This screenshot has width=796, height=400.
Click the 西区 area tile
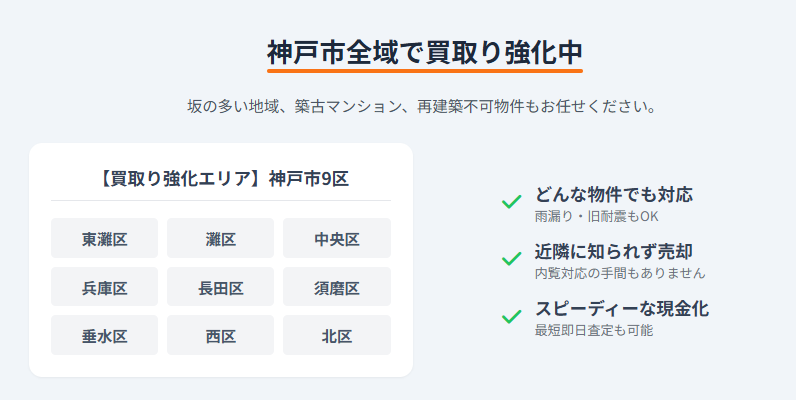coord(220,336)
